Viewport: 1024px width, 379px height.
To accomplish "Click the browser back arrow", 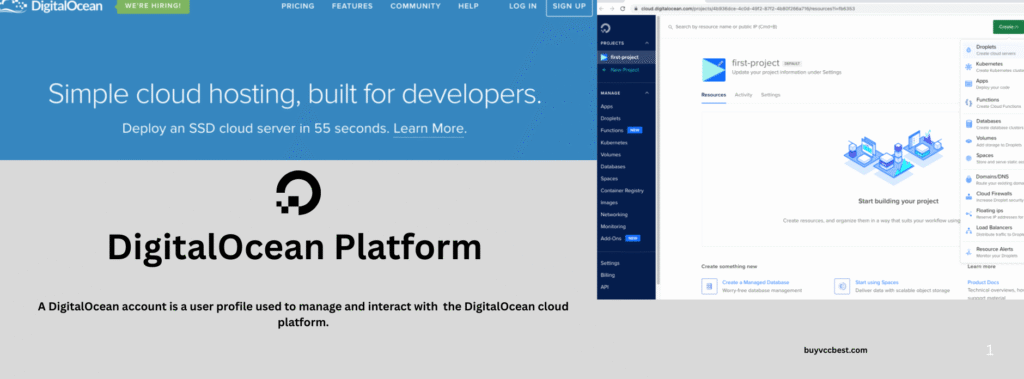I will 602,8.
